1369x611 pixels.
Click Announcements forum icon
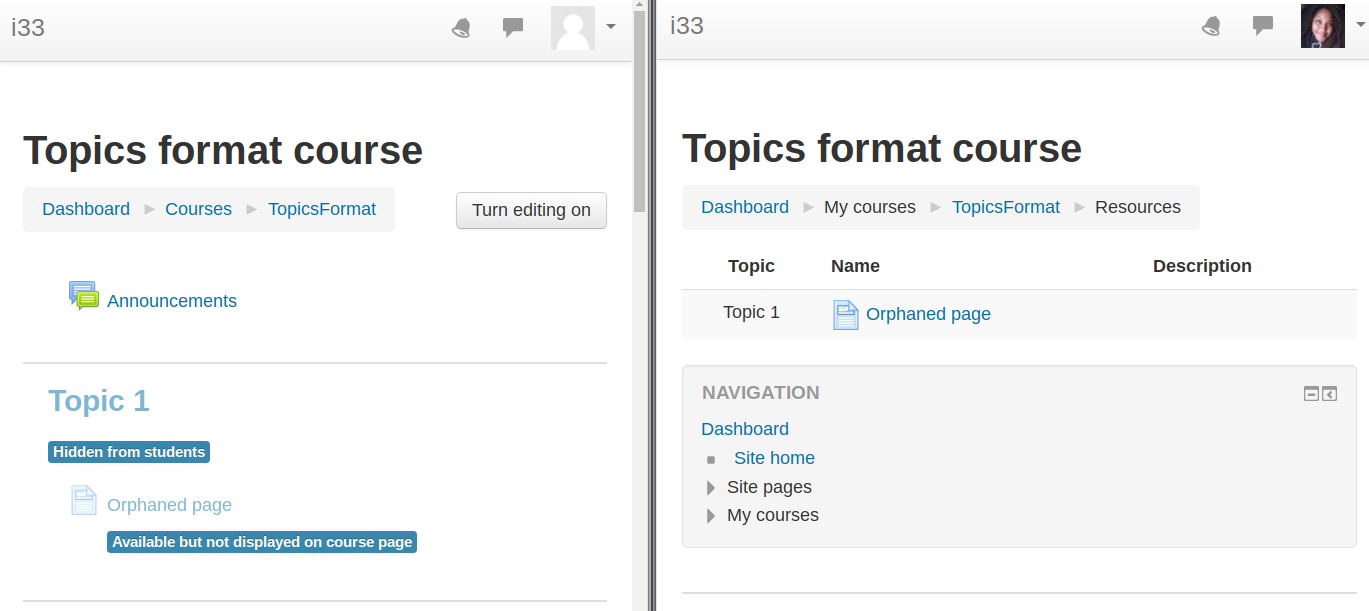(84, 296)
